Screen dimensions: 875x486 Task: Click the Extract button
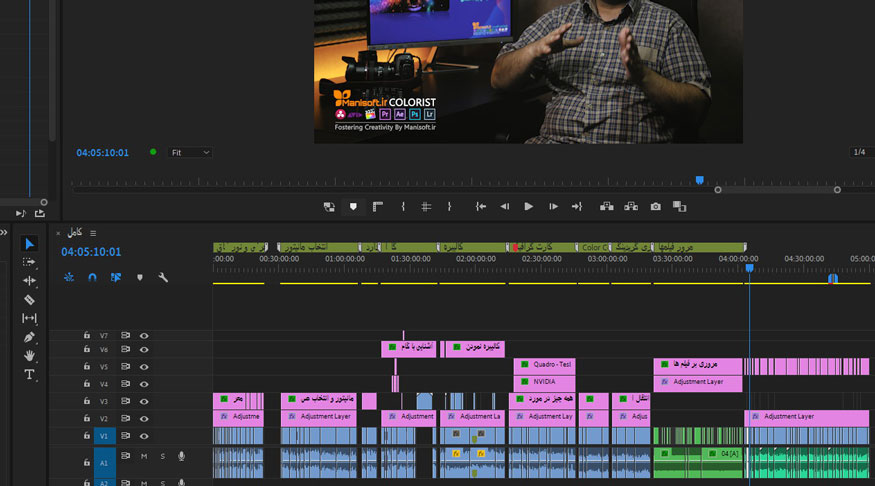point(631,207)
